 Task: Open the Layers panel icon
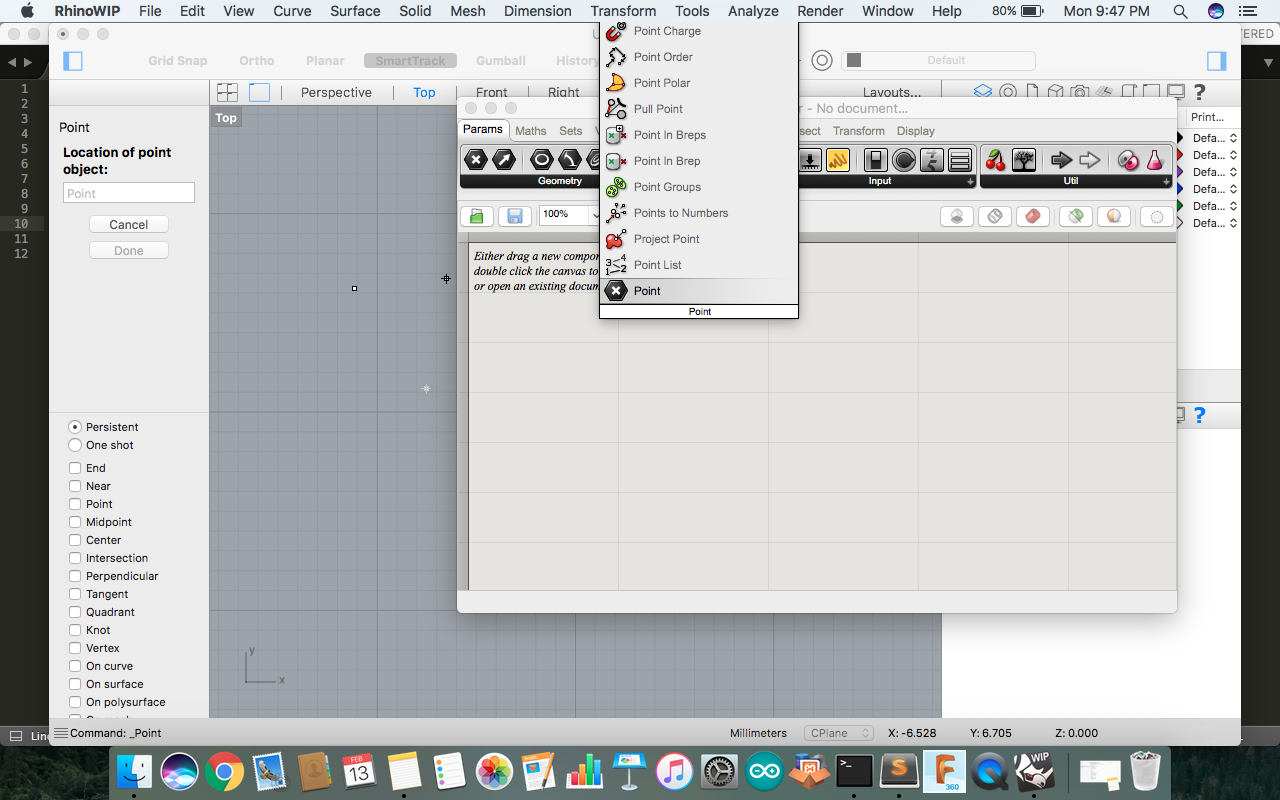click(x=982, y=92)
